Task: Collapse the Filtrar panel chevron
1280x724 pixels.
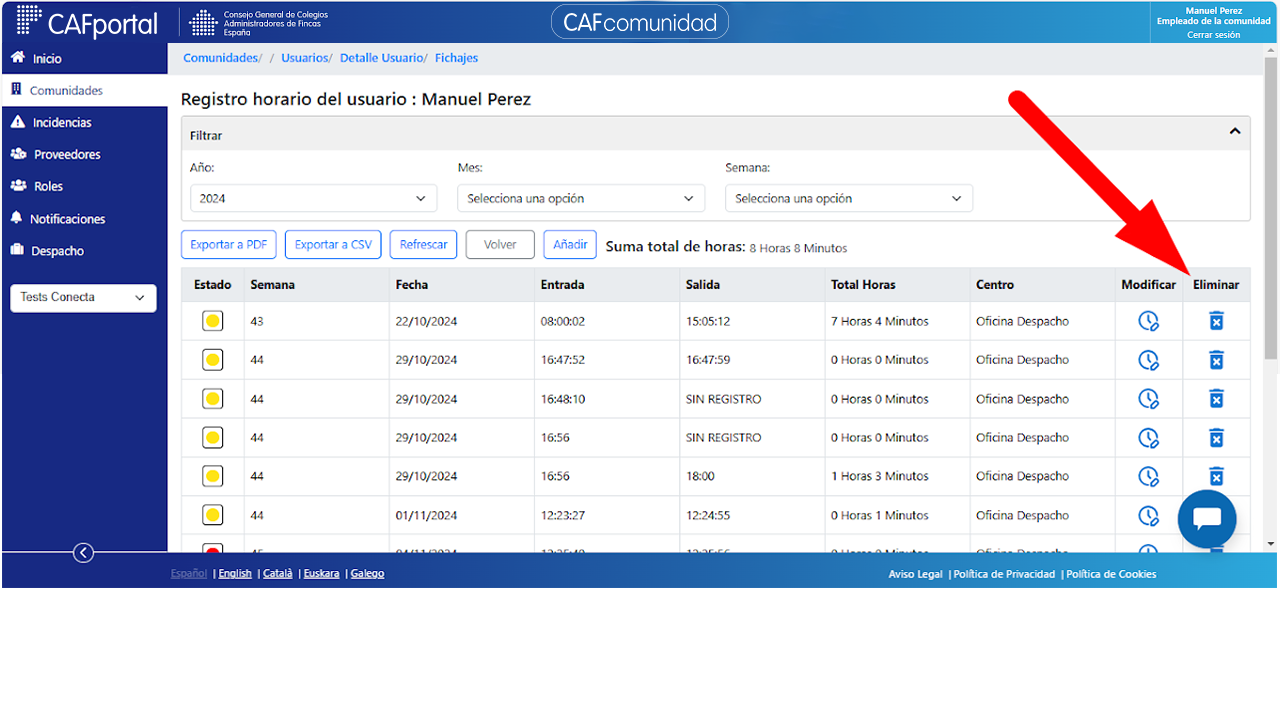Action: click(x=1235, y=132)
